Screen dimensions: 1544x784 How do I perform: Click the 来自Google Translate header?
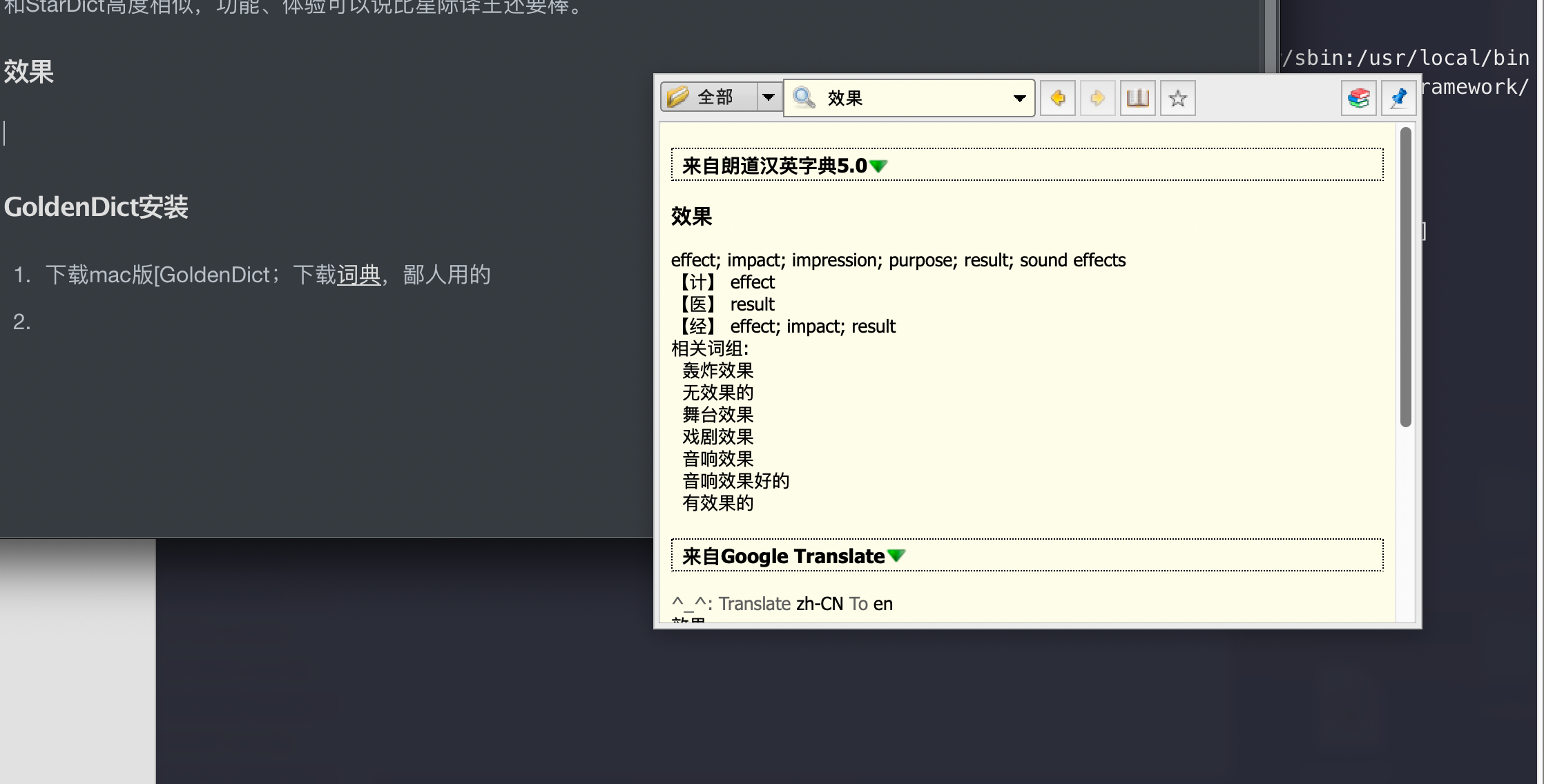[1027, 555]
